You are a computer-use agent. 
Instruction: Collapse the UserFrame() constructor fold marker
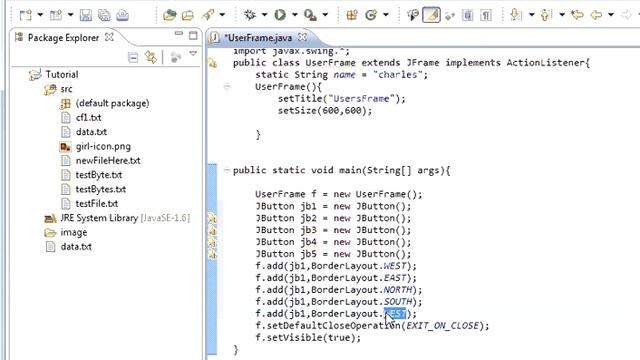pos(227,87)
